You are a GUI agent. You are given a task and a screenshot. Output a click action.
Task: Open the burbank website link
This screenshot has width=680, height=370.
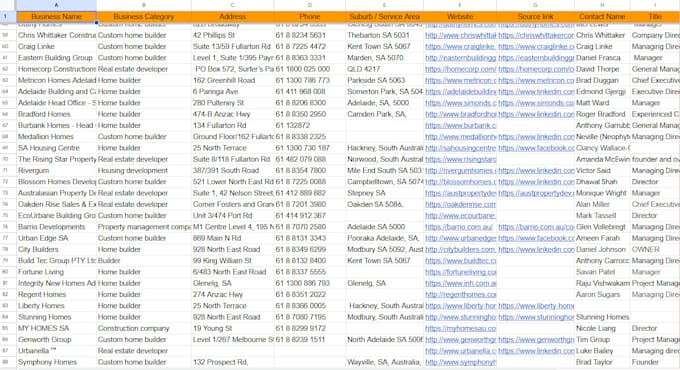coord(461,125)
